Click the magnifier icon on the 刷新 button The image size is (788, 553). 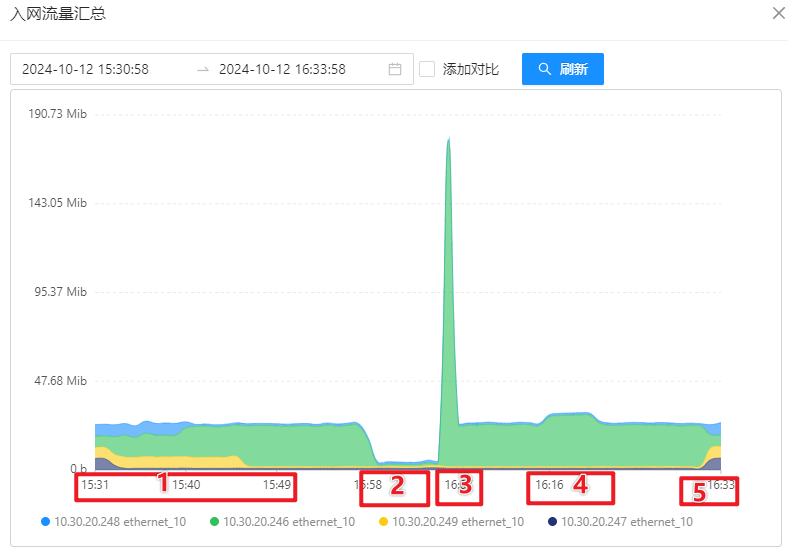[x=545, y=69]
